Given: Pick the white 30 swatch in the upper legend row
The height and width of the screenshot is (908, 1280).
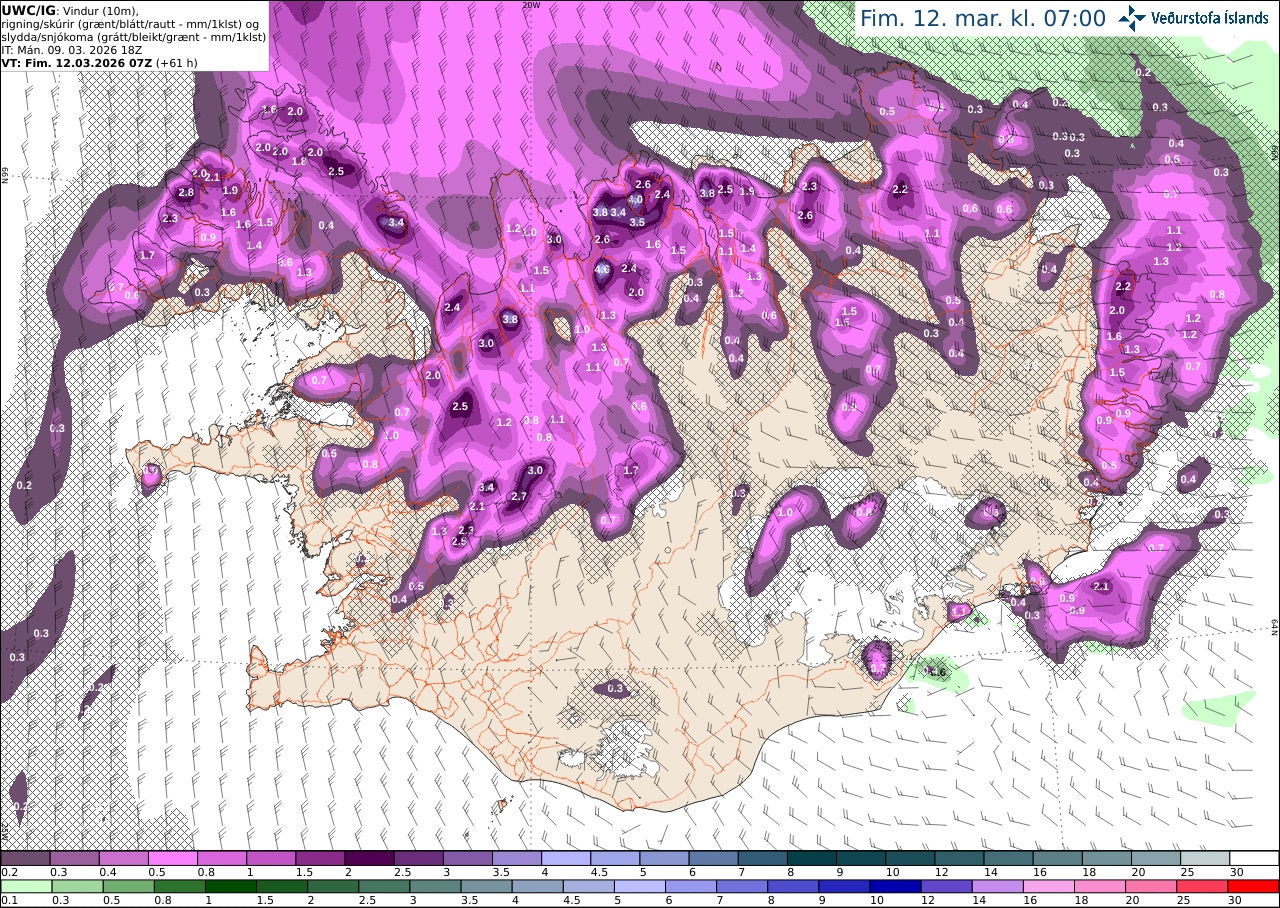Looking at the screenshot, I should pos(1255,858).
